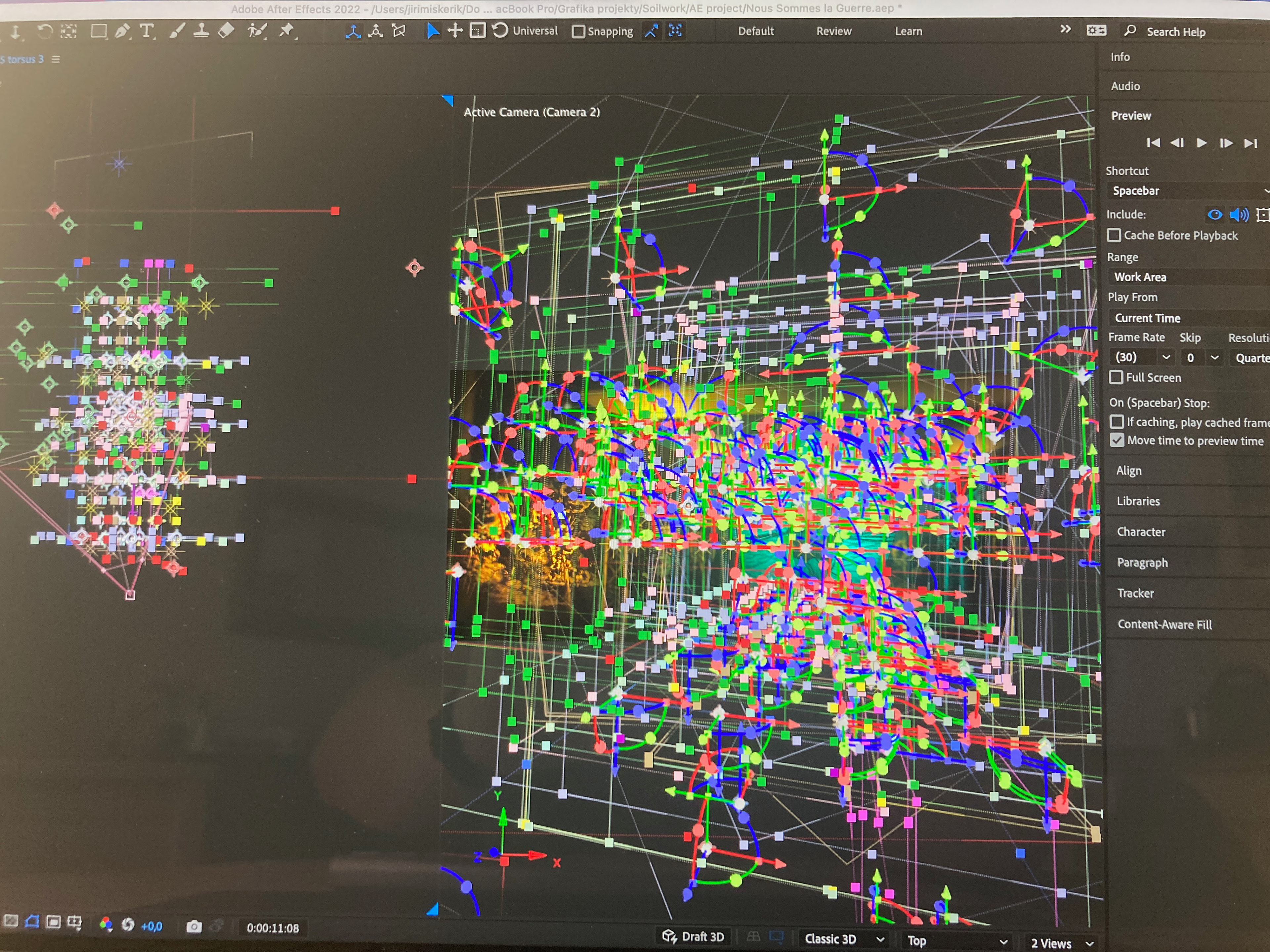Viewport: 1270px width, 952px height.
Task: Select the Brush tool
Action: (177, 31)
